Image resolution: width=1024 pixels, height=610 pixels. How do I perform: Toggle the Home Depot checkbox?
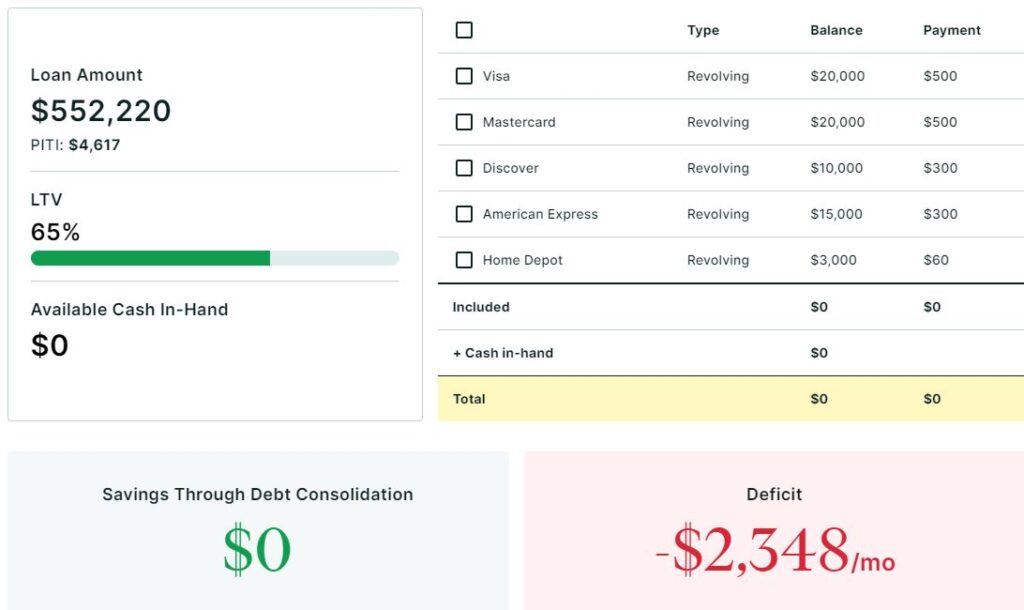pyautogui.click(x=464, y=260)
